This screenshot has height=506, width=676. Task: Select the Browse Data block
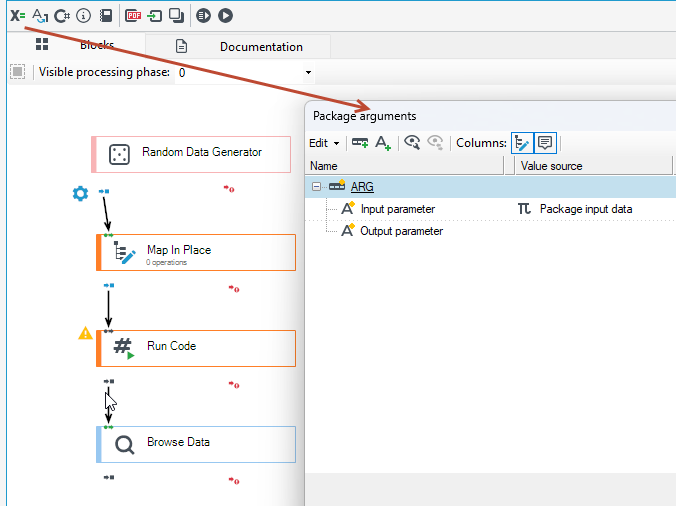tap(196, 444)
